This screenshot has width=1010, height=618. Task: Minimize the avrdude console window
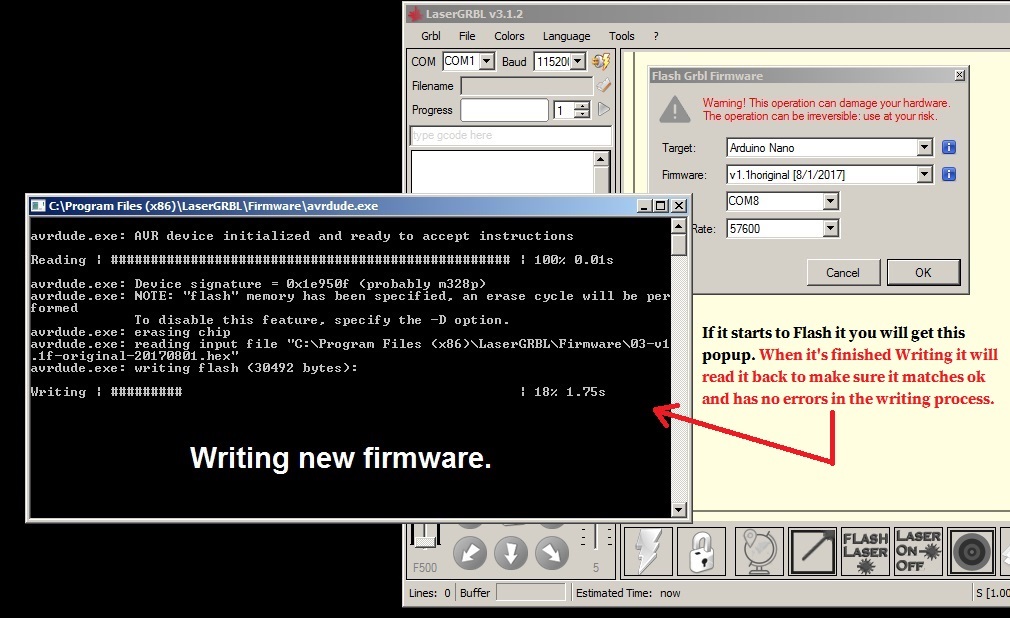(x=644, y=206)
